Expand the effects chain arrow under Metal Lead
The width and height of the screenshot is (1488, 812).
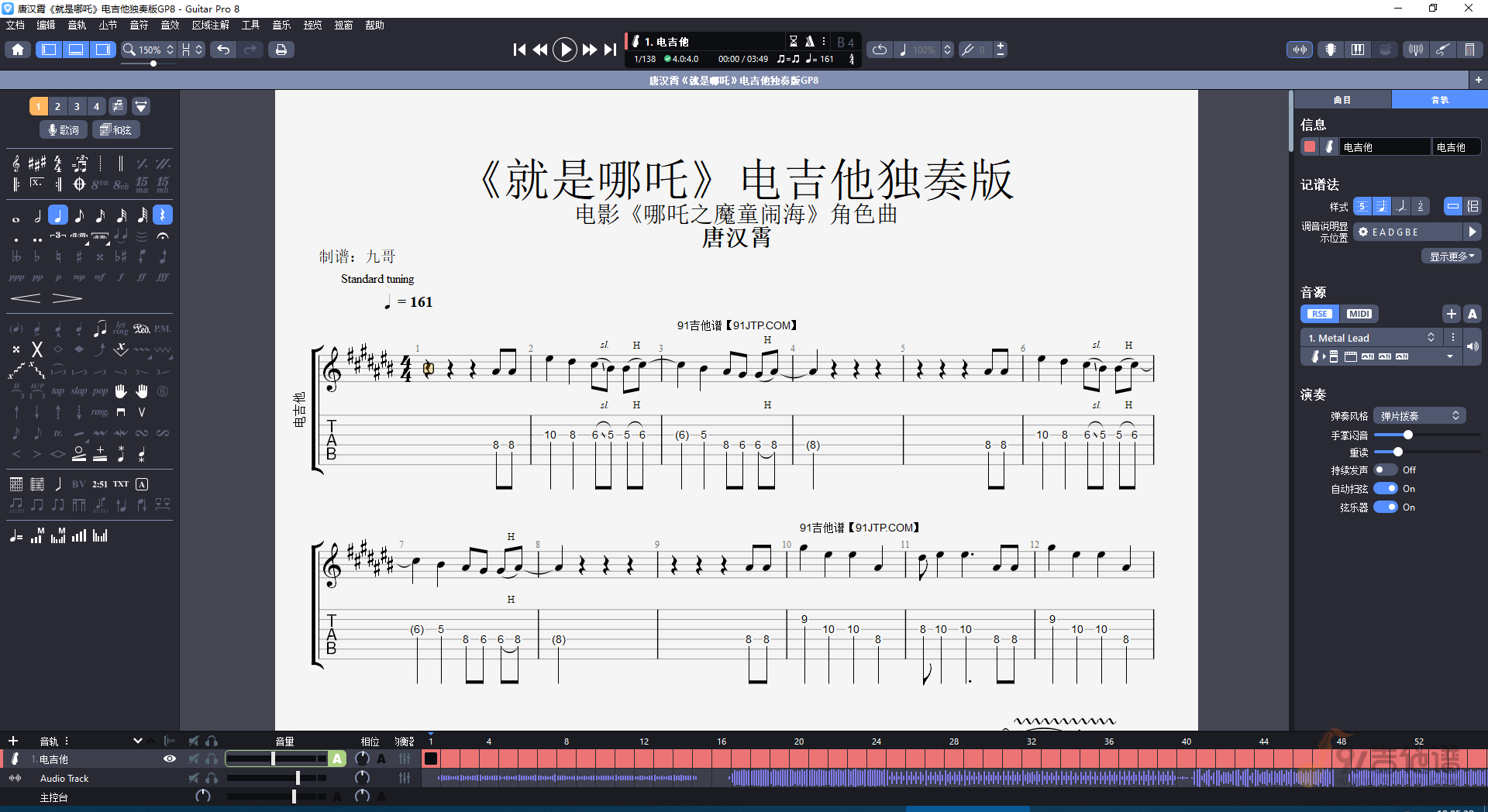(1449, 356)
